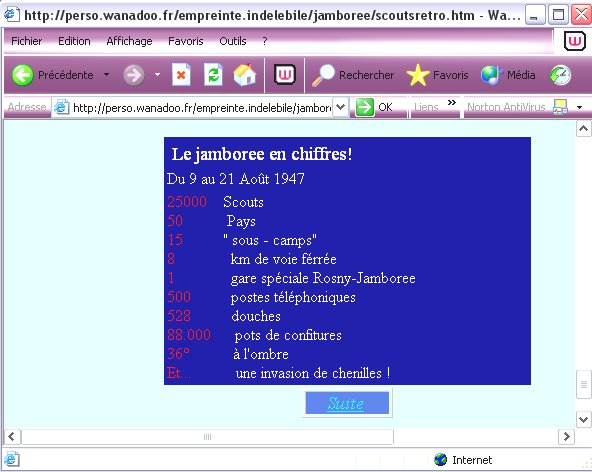592x472 pixels.
Task: Click the Wanadoo logo toolbar button
Action: click(284, 75)
